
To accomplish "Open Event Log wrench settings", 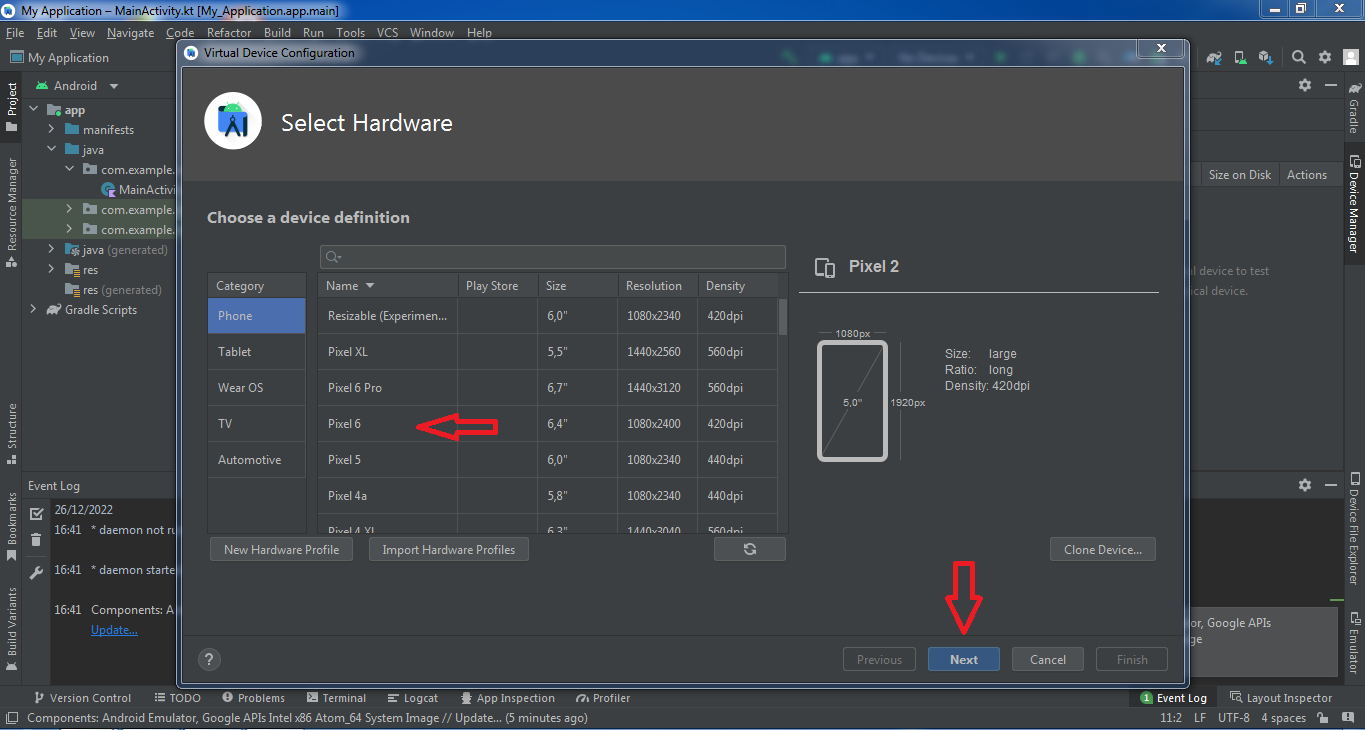I will pyautogui.click(x=36, y=573).
